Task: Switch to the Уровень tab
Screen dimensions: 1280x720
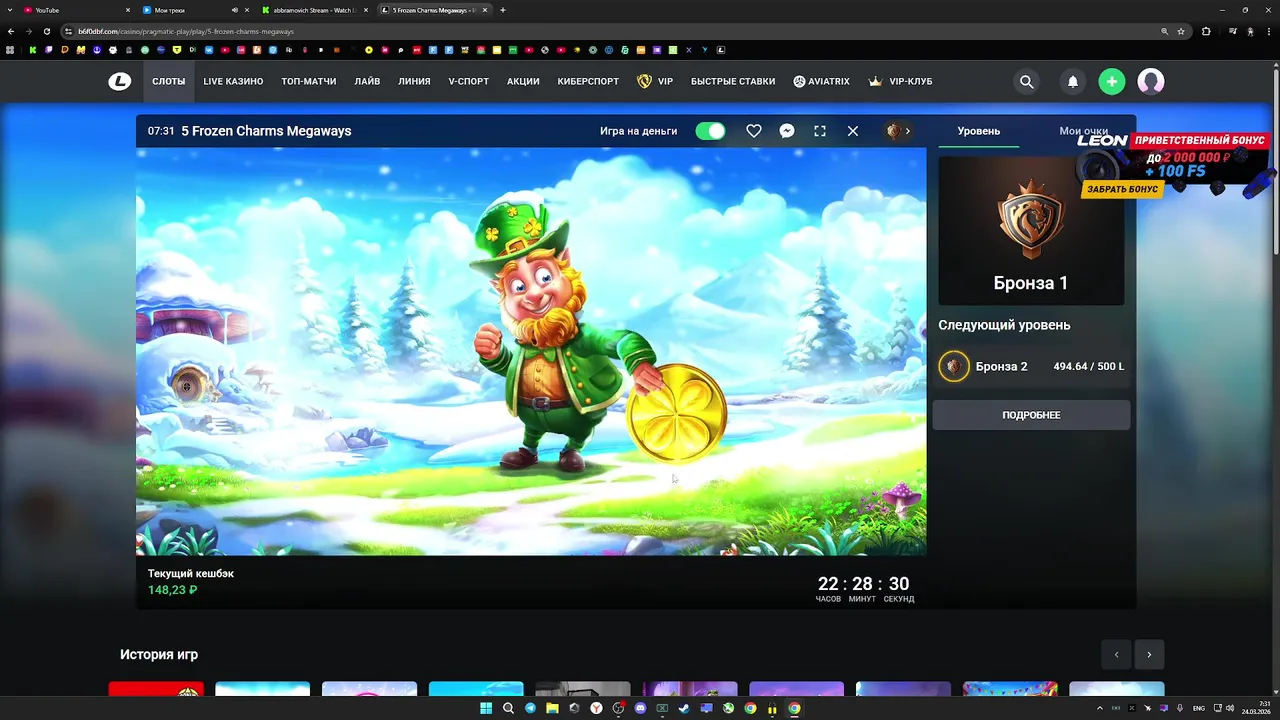Action: (x=978, y=131)
